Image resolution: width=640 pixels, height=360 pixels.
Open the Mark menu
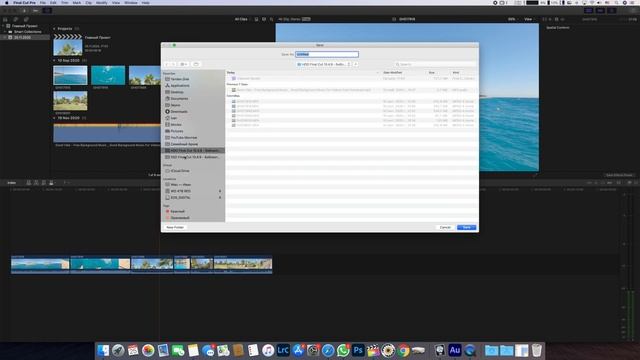coord(77,2)
